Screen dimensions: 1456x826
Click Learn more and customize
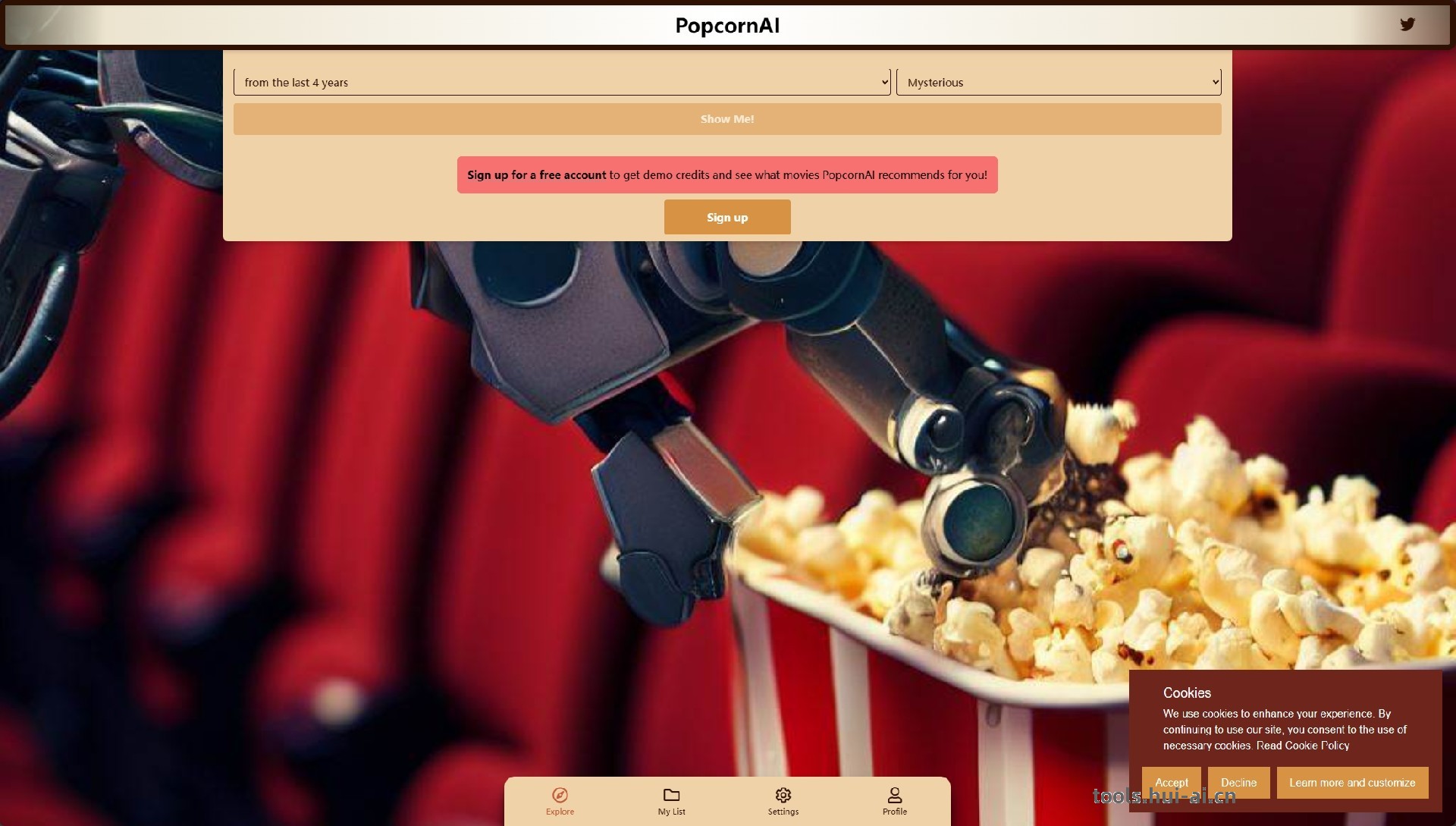coord(1351,782)
